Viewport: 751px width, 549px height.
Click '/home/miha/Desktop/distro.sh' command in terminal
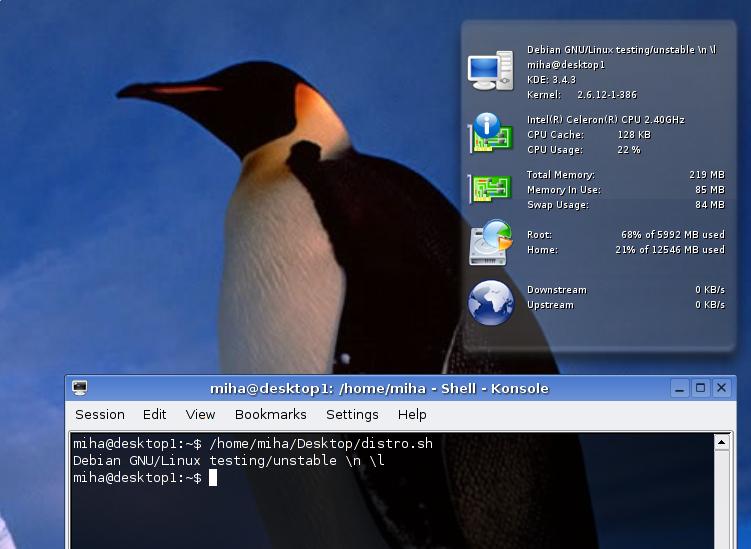(321, 444)
